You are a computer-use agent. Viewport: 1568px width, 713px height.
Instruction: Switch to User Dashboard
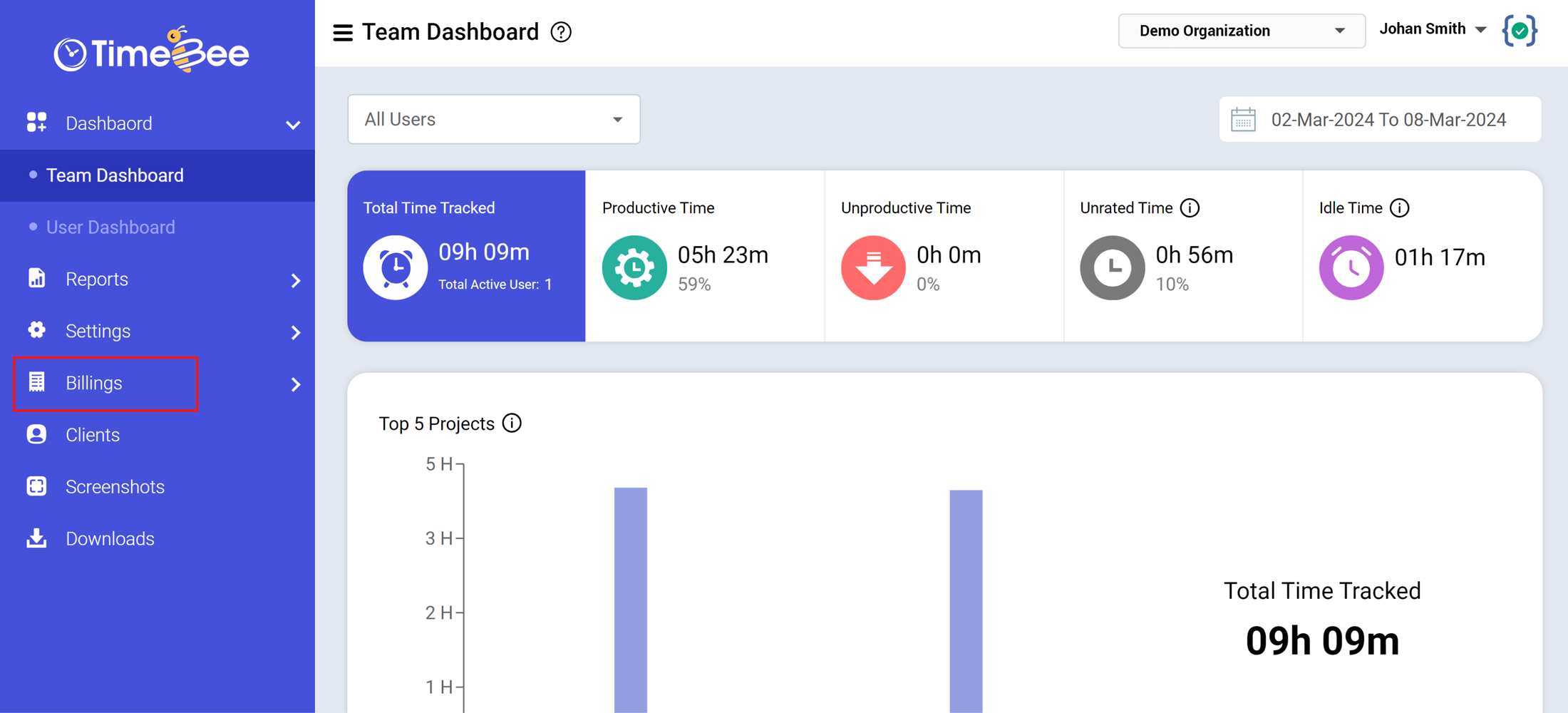coord(110,227)
